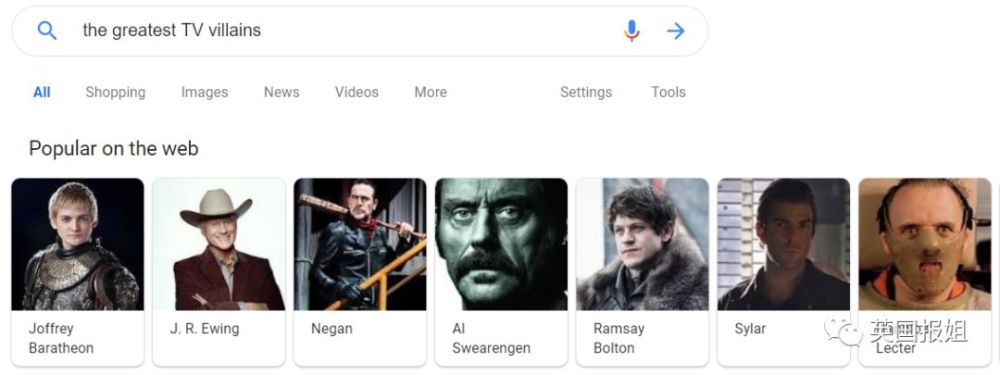The image size is (1000, 375).
Task: Choose the Ramsay Bolton thumbnail
Action: click(x=642, y=244)
